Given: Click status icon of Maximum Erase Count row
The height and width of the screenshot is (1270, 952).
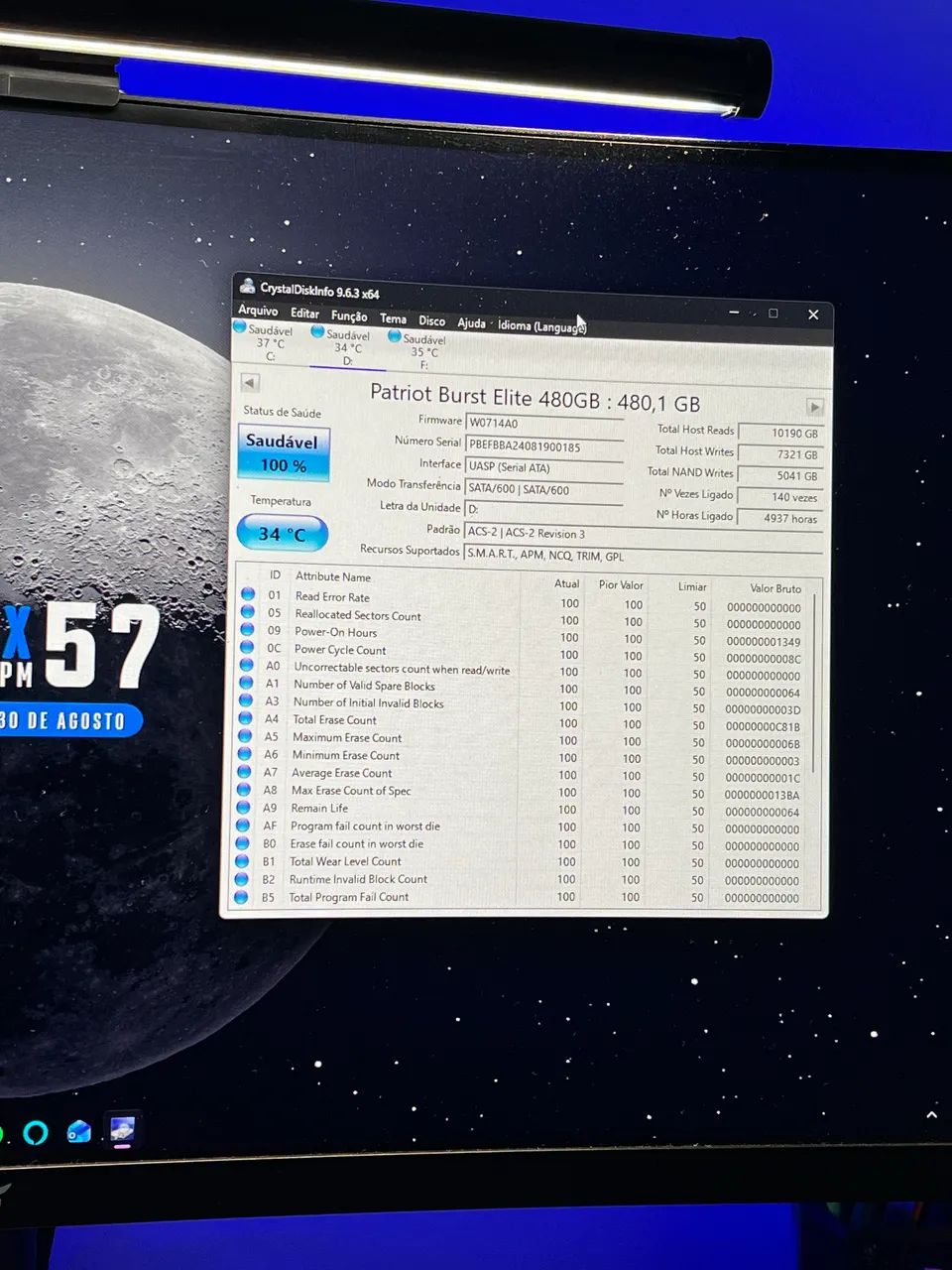Looking at the screenshot, I should pyautogui.click(x=244, y=736).
